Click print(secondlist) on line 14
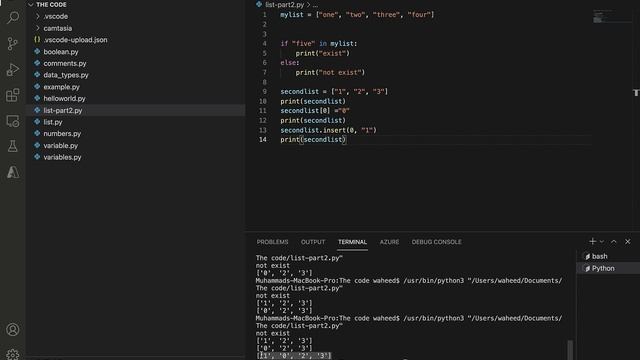640x360 pixels. [x=313, y=140]
